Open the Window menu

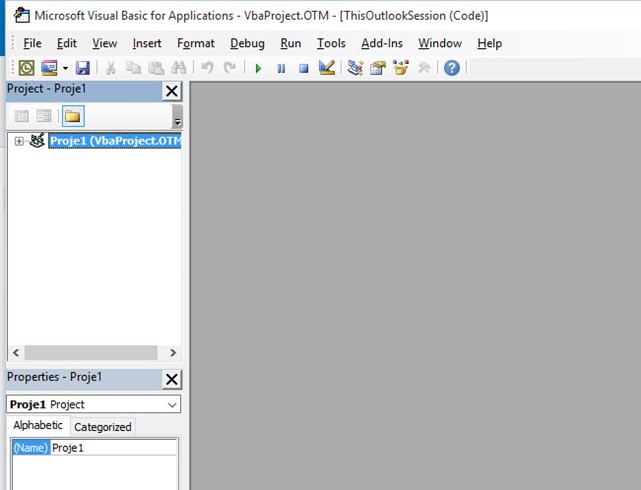[440, 43]
